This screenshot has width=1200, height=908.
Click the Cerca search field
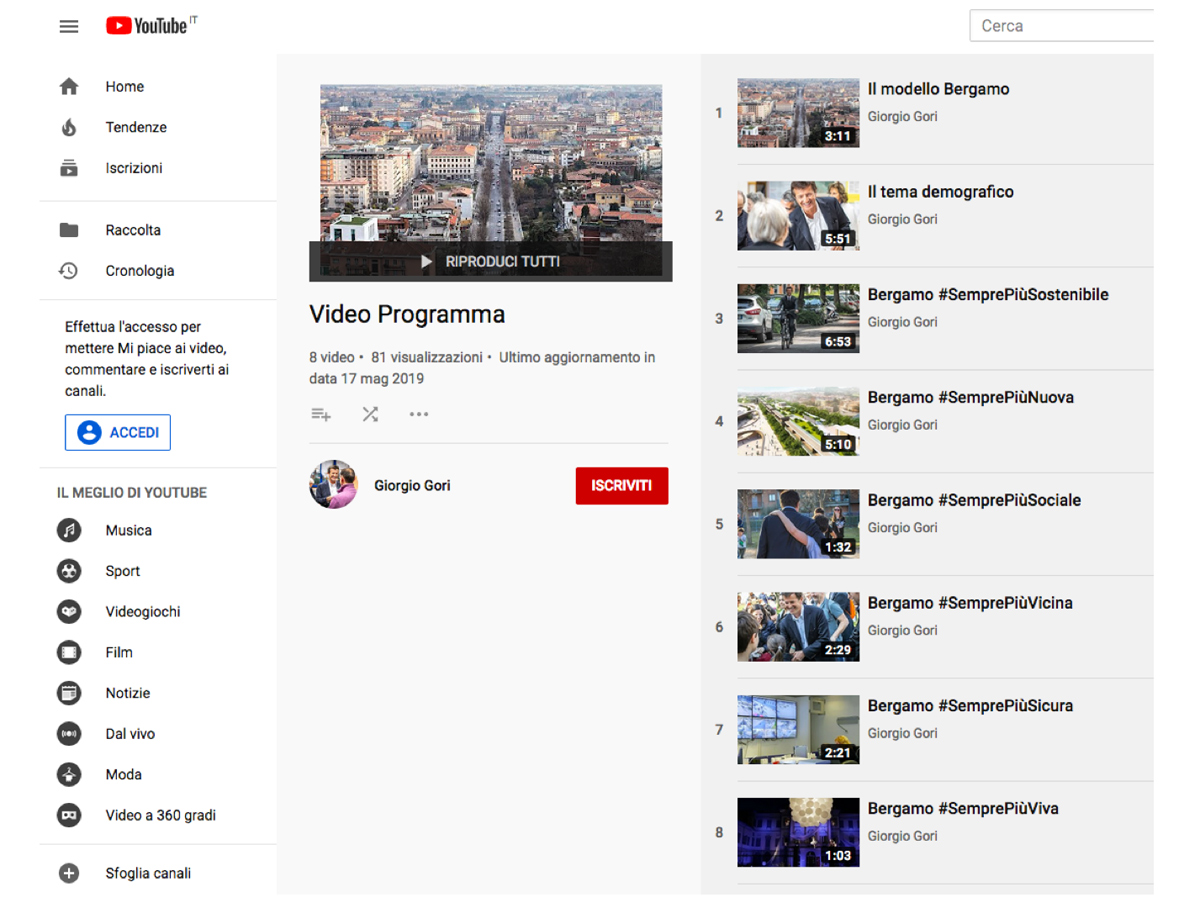[x=1062, y=26]
